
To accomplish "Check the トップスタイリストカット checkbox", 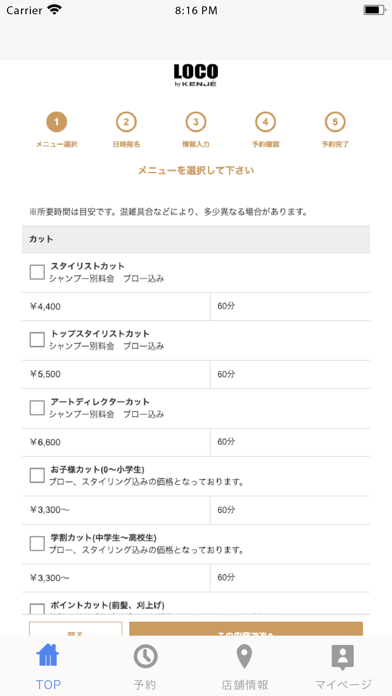I will click(x=37, y=340).
